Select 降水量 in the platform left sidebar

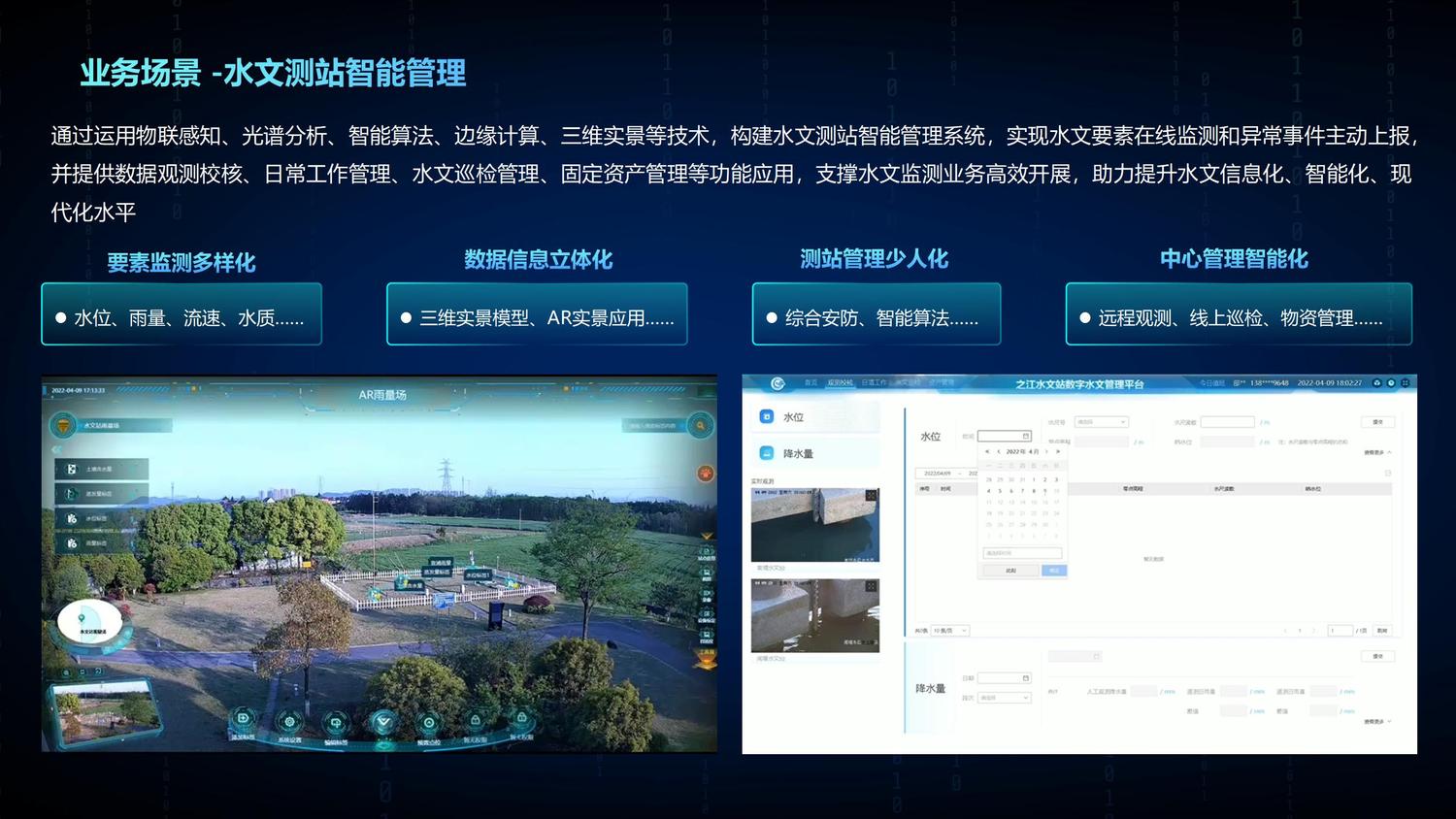[x=815, y=453]
